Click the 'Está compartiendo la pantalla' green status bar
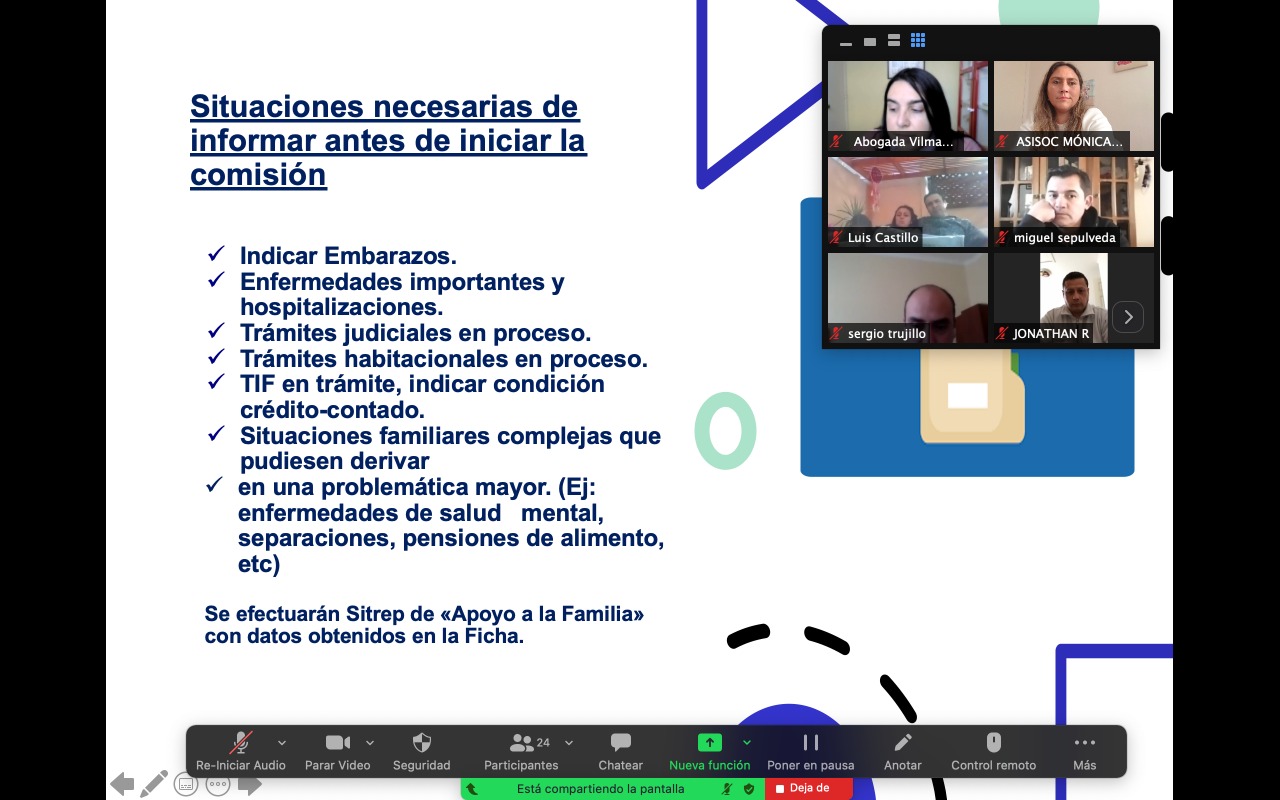Image resolution: width=1280 pixels, height=800 pixels. (x=600, y=788)
